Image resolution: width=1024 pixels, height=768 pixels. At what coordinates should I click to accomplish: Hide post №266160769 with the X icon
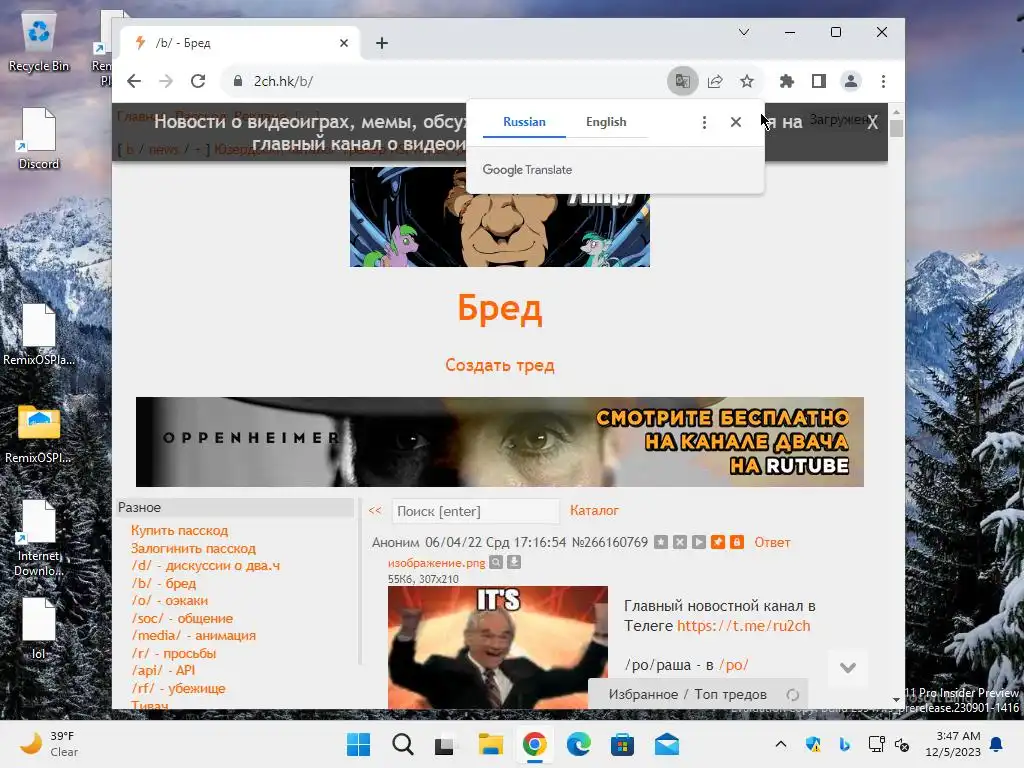coord(680,542)
